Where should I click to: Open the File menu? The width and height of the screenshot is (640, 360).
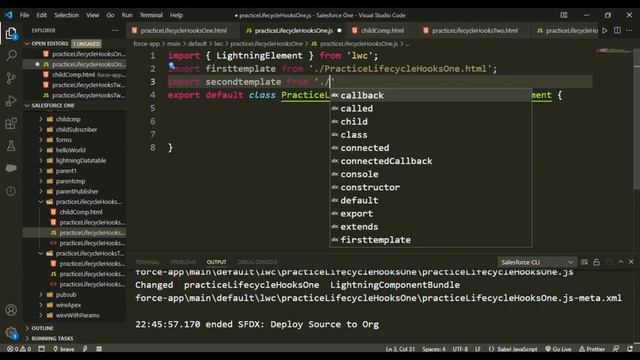[x=24, y=15]
